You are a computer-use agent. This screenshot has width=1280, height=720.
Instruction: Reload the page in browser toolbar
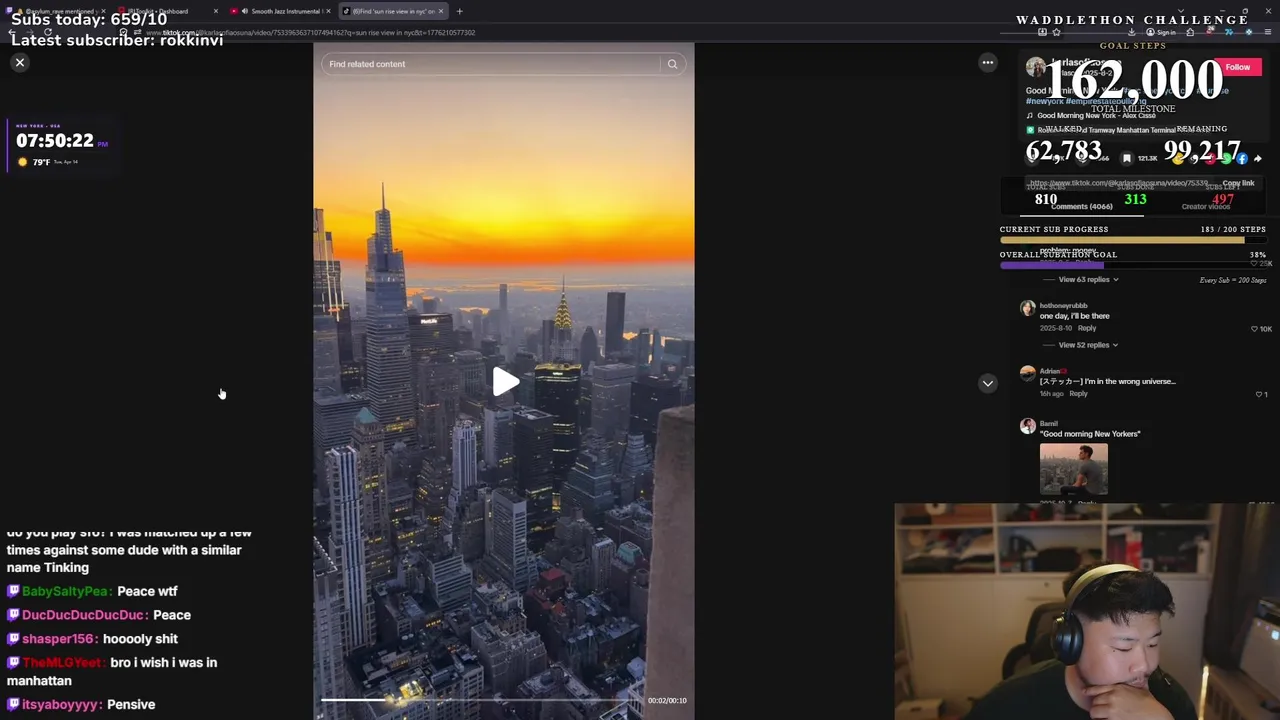coord(48,32)
